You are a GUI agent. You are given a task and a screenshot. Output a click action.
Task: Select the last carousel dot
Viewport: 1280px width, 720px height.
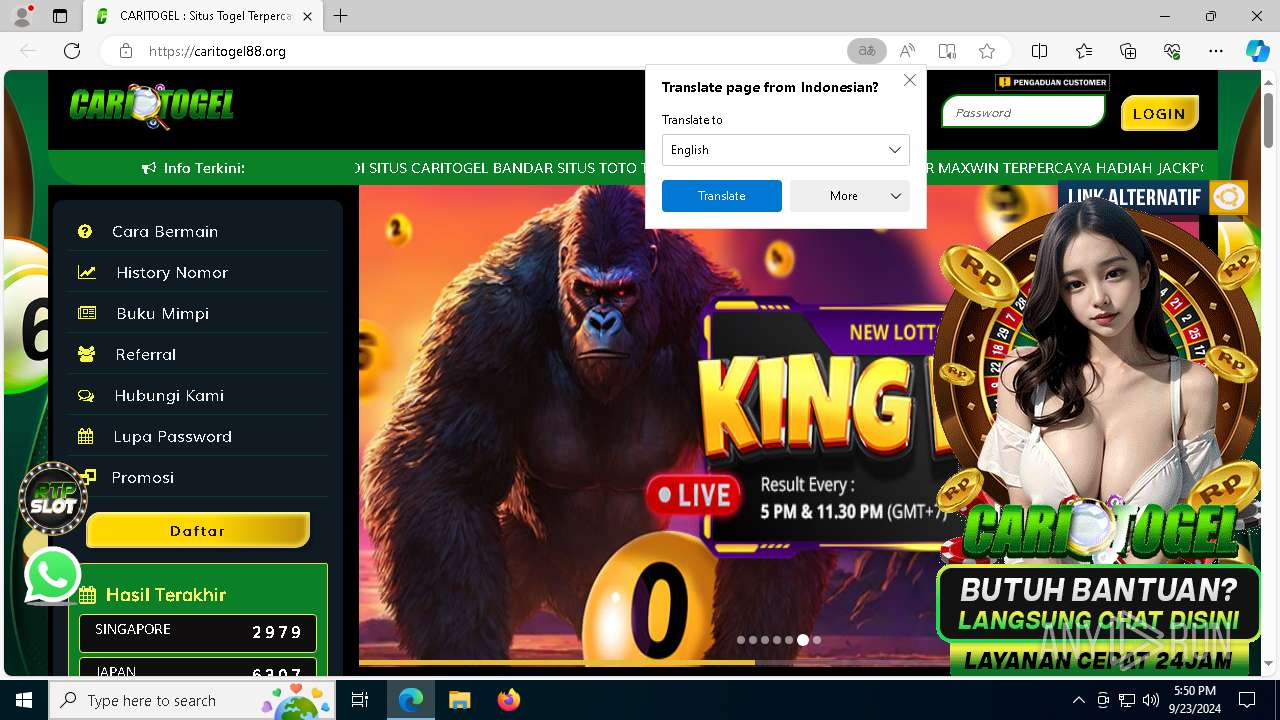pyautogui.click(x=817, y=639)
